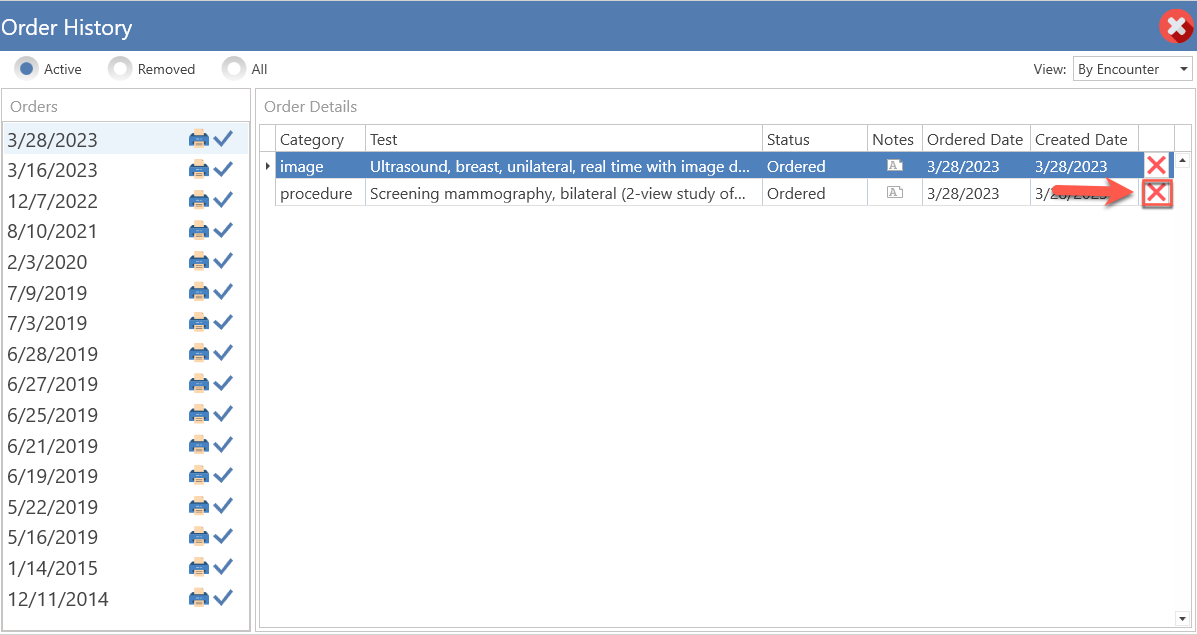The image size is (1197, 635).
Task: Print the 12/11/2014 order
Action: click(x=198, y=598)
